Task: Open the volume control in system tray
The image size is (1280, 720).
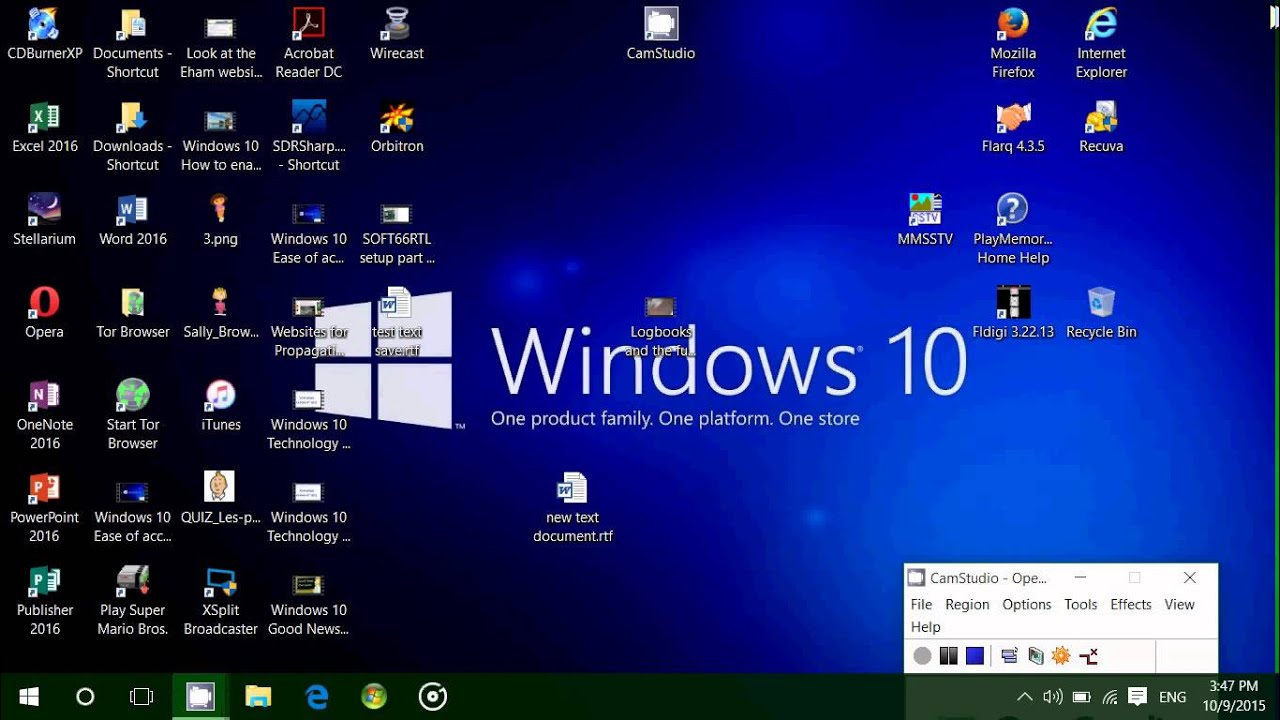Action: 1052,697
